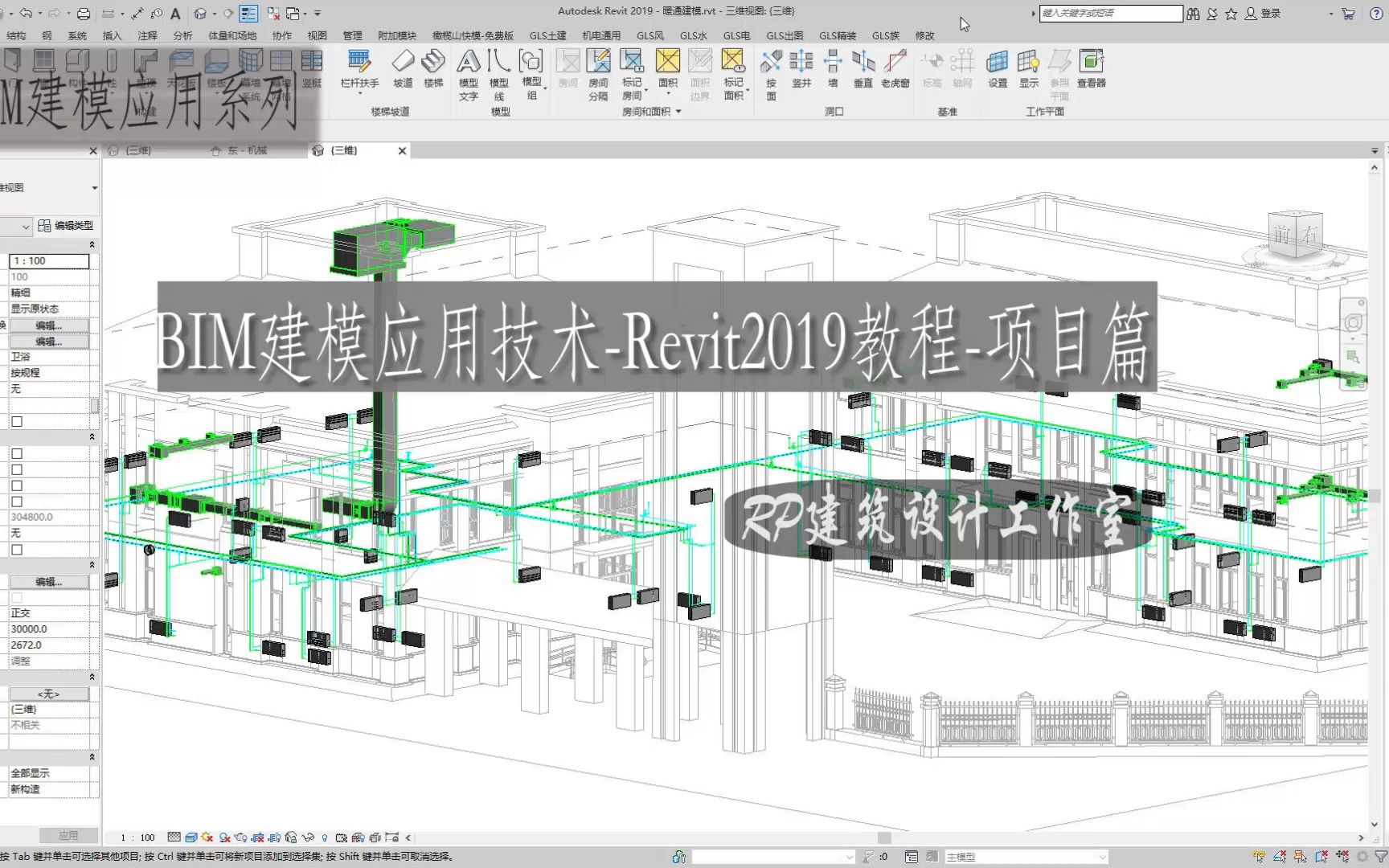Screen dimensions: 1389x868
Task: Click the 编辑... button above 正交
Action: point(49,581)
